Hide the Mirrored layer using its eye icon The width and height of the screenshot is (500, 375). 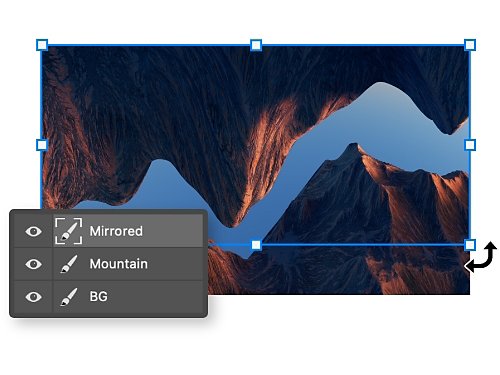click(x=33, y=231)
